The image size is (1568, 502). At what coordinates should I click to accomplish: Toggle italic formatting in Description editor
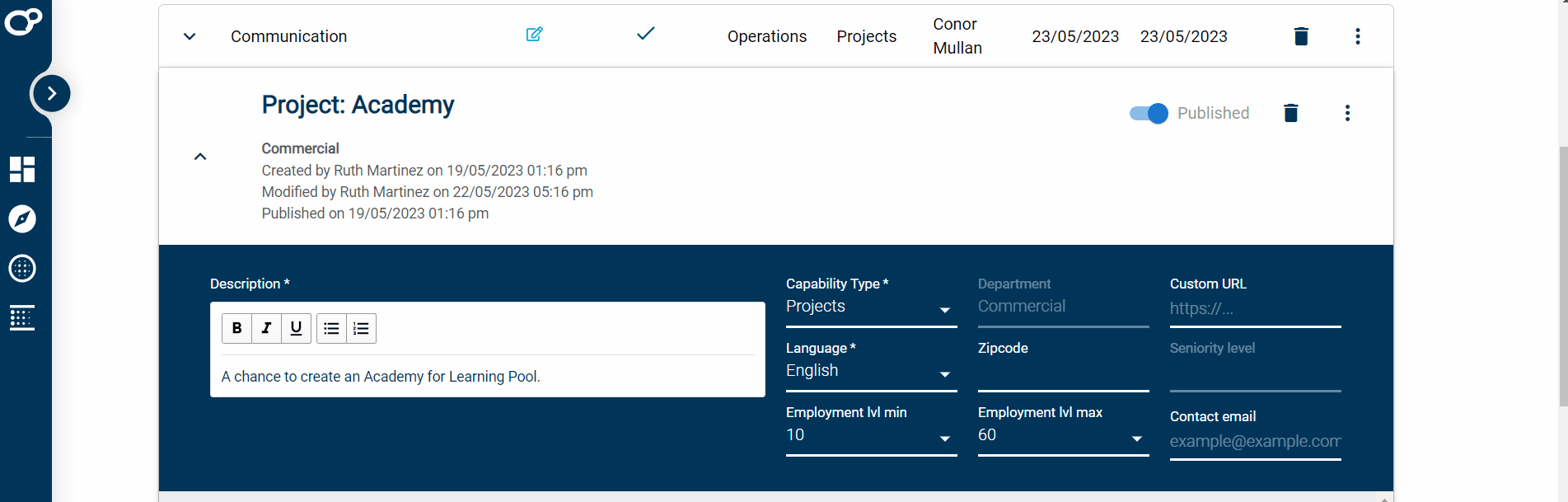pos(266,328)
